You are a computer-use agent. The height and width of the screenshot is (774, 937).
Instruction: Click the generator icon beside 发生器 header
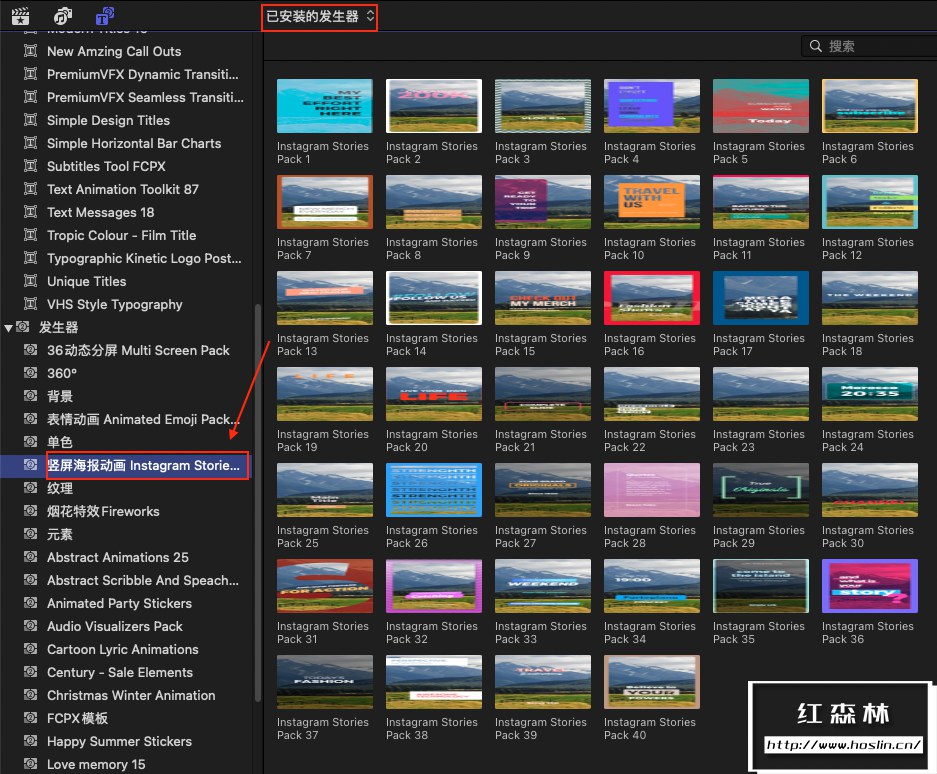coord(23,327)
